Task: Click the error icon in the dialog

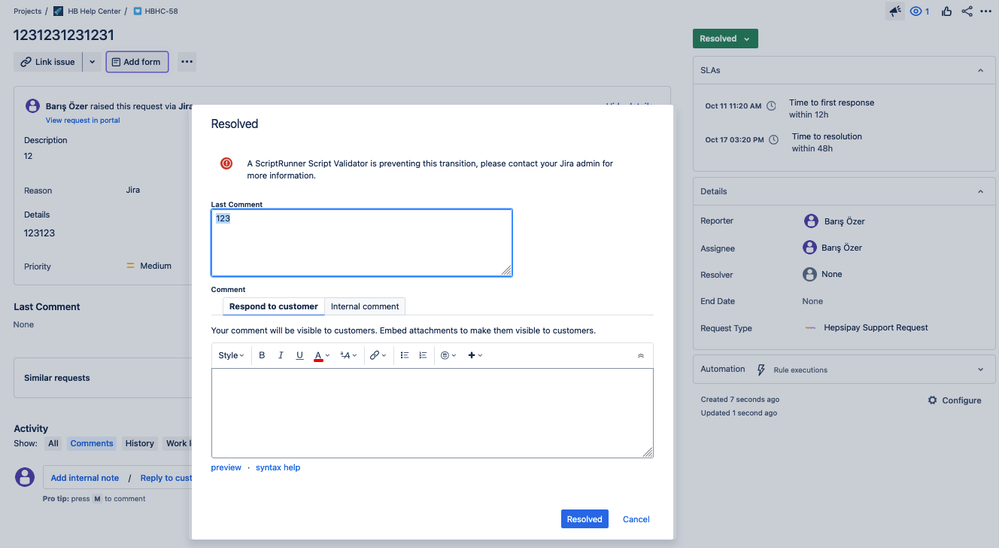Action: 226,163
